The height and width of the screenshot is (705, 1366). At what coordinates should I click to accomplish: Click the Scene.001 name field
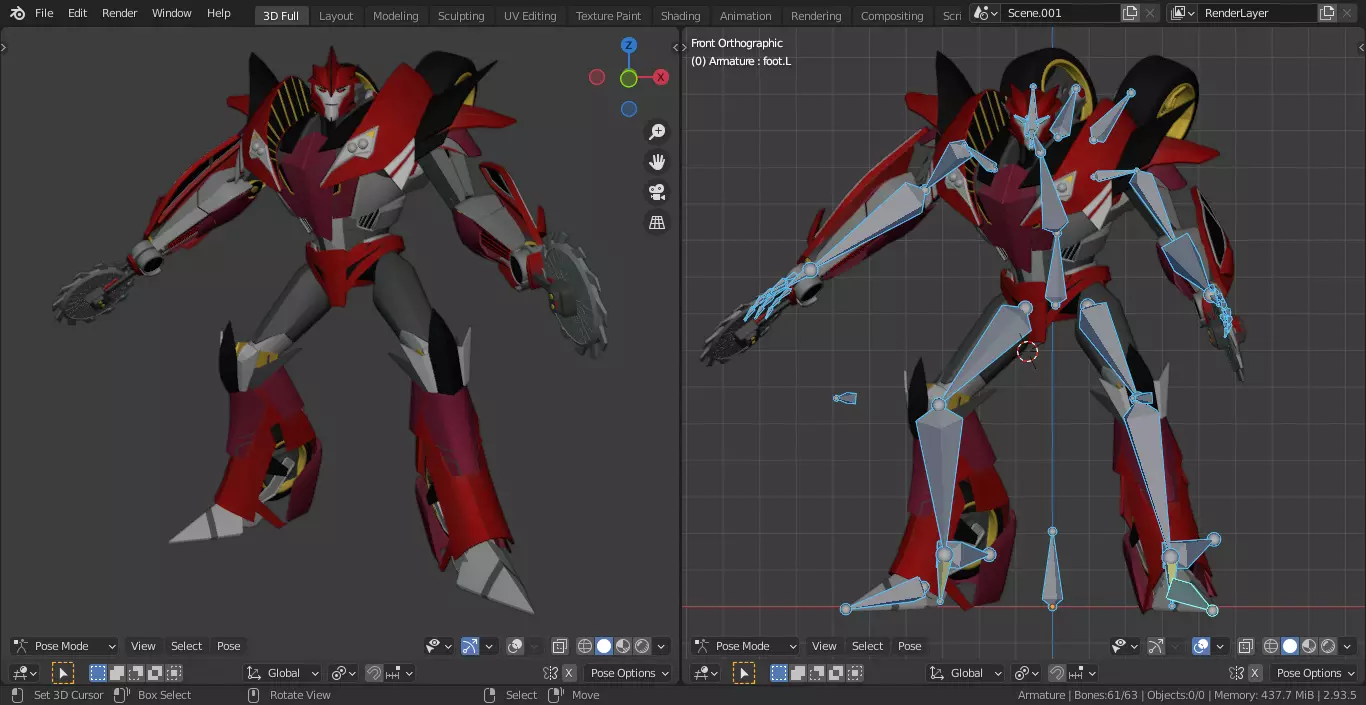[1059, 13]
